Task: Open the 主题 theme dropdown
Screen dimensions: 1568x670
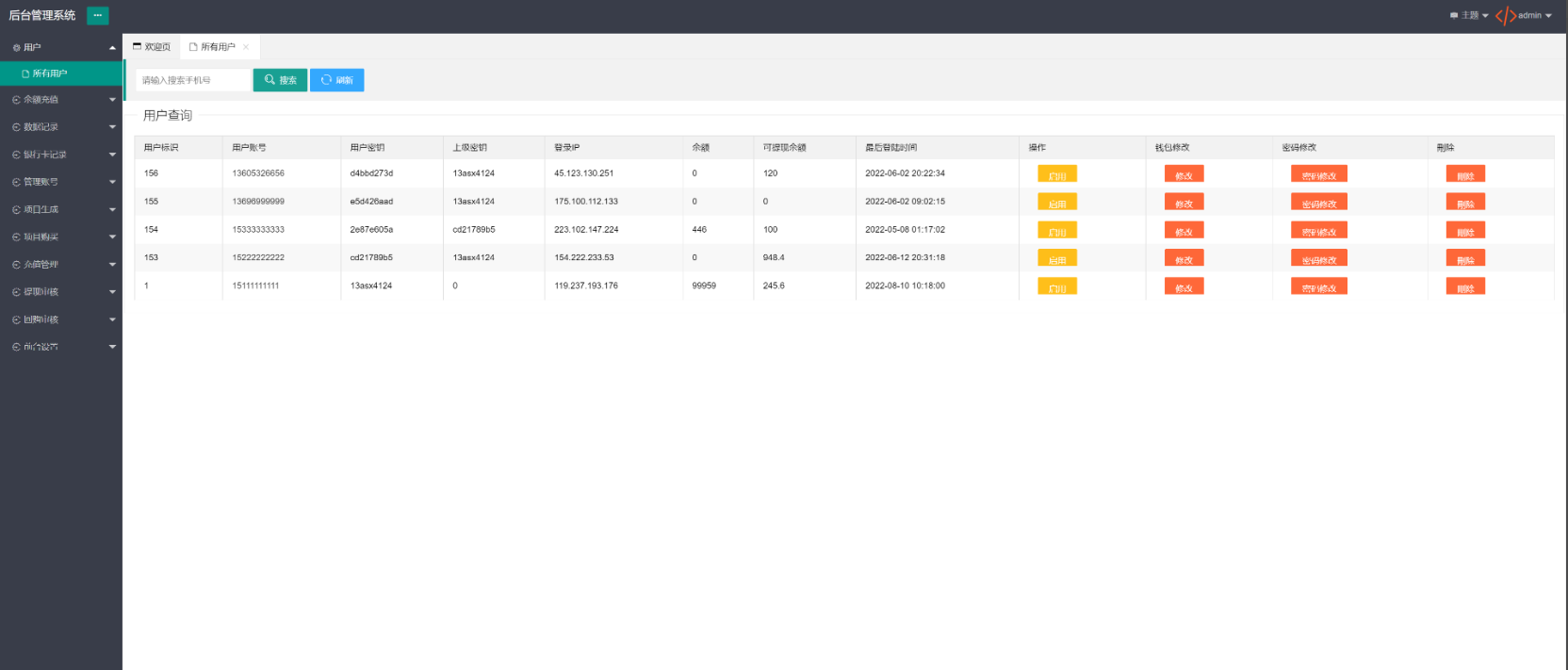Action: [x=1469, y=16]
